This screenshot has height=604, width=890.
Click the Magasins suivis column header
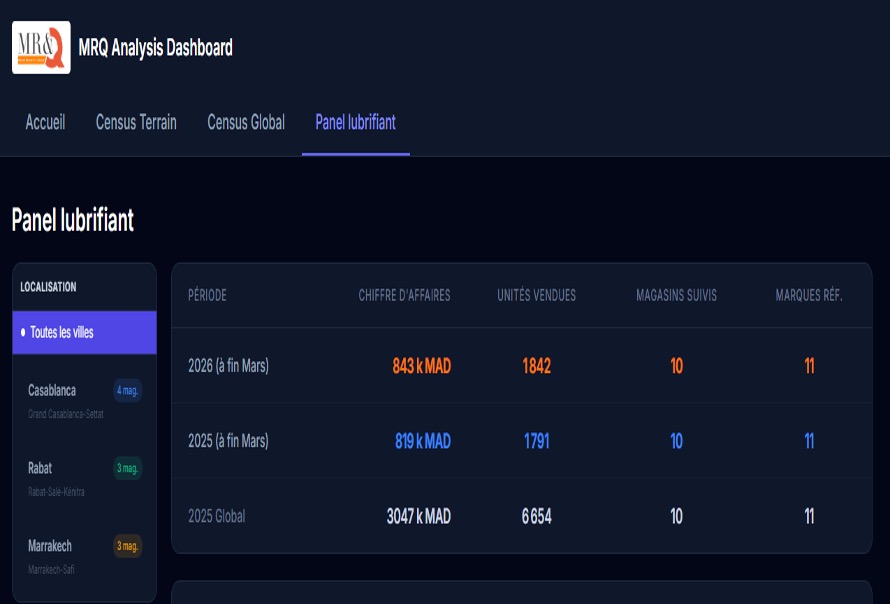pyautogui.click(x=676, y=295)
